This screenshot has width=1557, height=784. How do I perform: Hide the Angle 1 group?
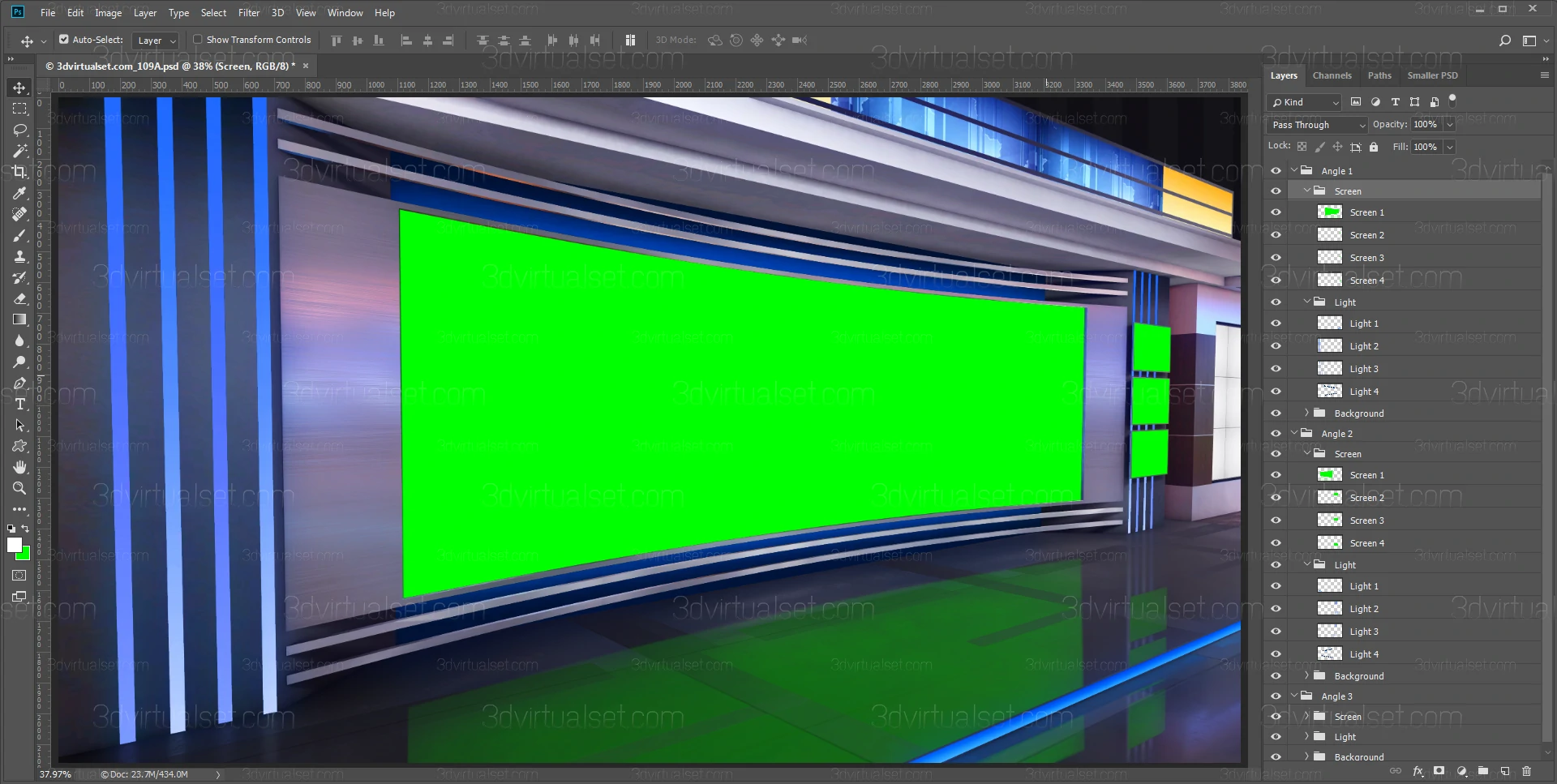[x=1276, y=171]
